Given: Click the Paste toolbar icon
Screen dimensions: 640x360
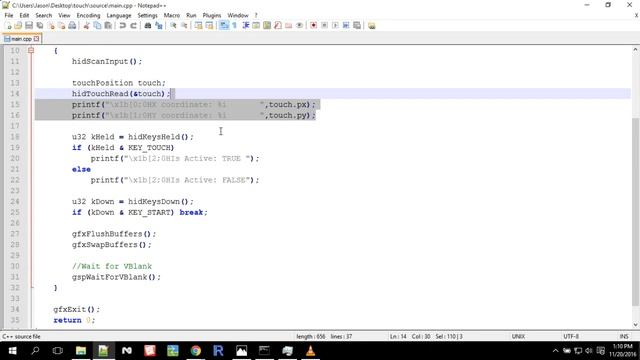Looking at the screenshot, I should 108,25.
